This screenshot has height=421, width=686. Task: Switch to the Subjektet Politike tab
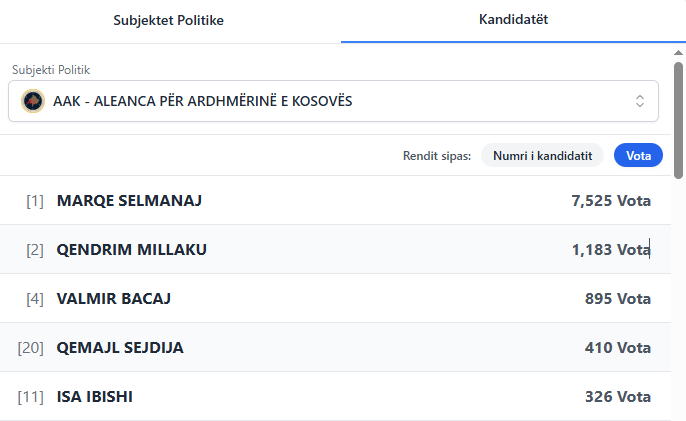[168, 20]
